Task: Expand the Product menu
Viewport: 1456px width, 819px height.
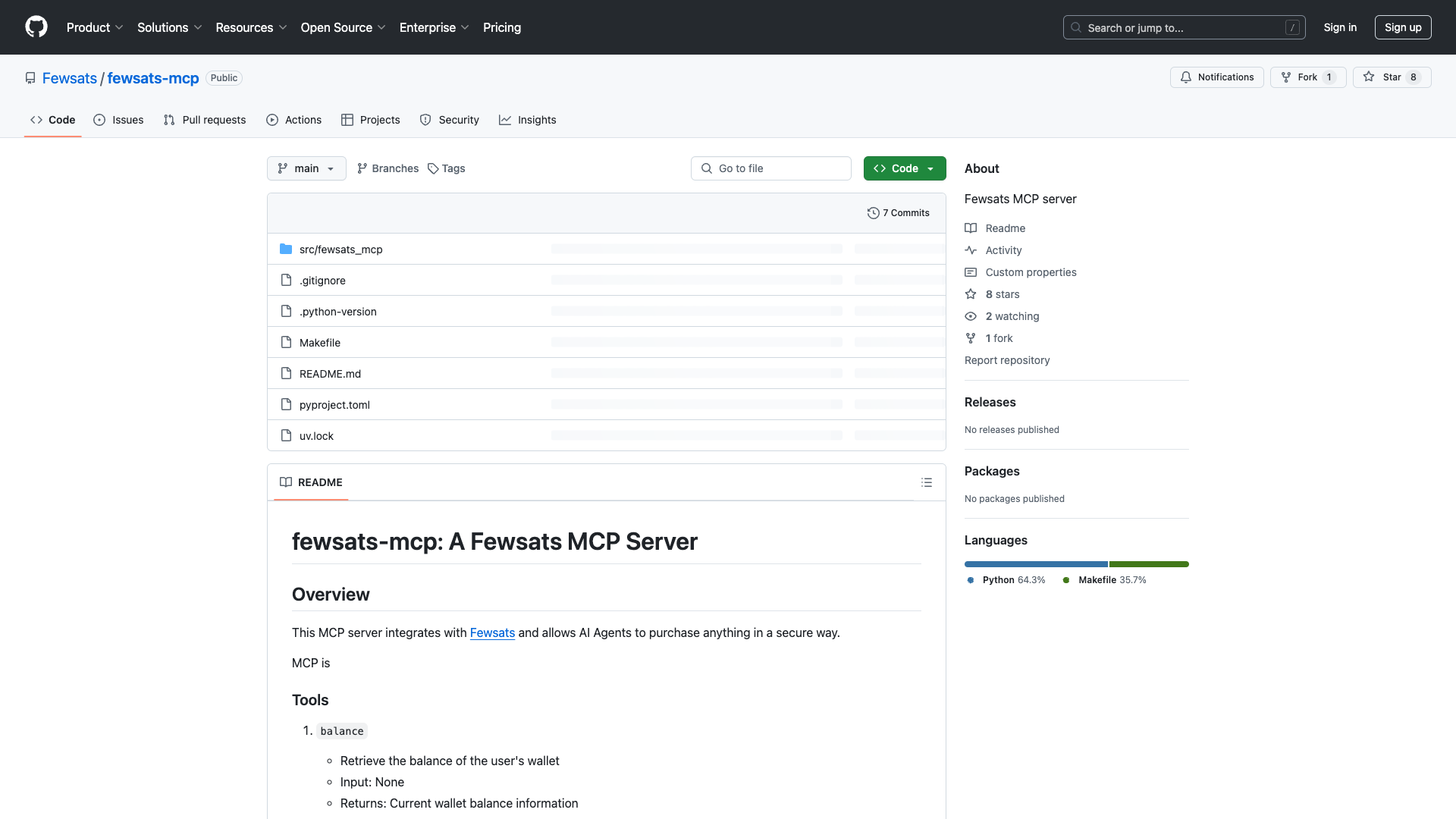Action: pos(94,27)
